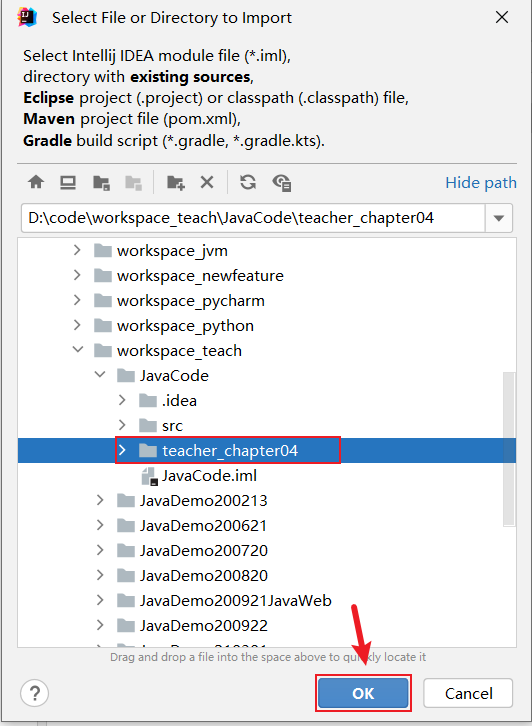Confirm import with OK button
Screen dimensions: 532x726
(363, 693)
